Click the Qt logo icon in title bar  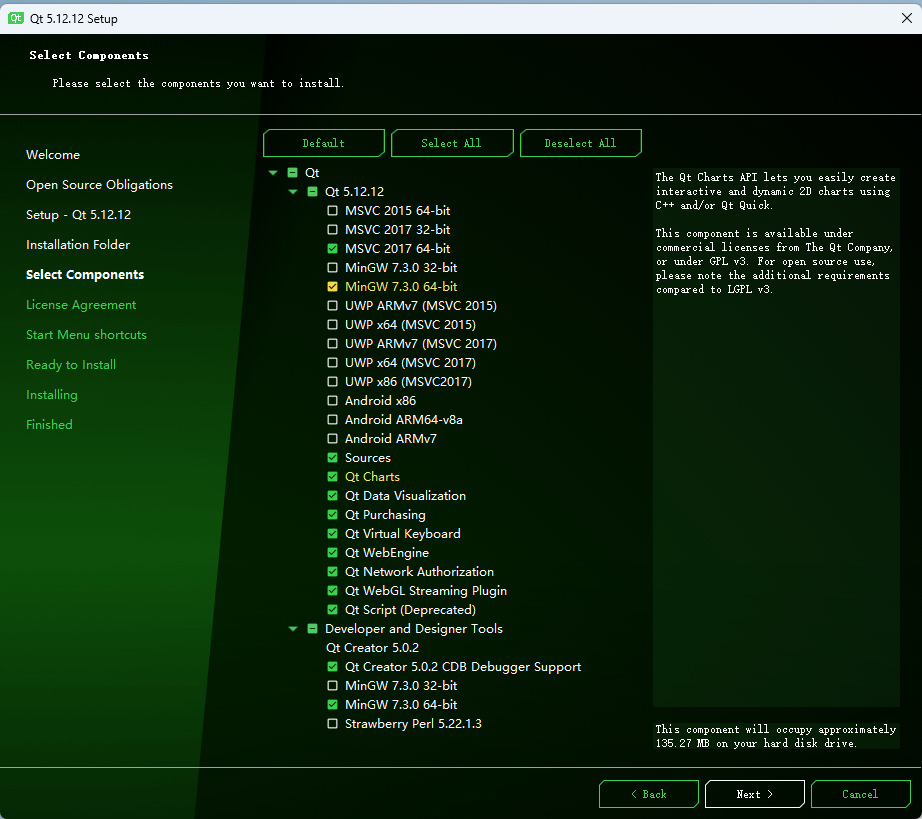(16, 19)
